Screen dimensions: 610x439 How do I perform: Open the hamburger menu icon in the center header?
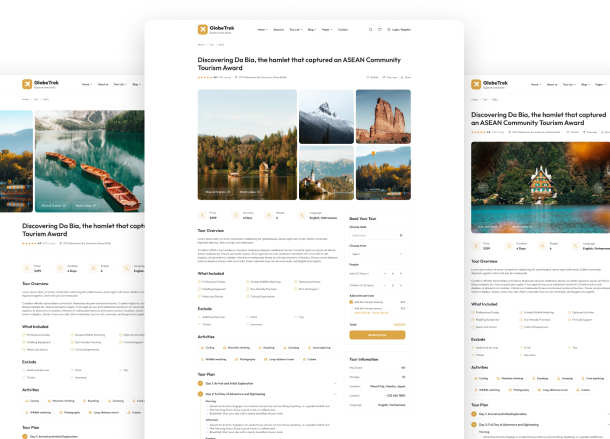(x=380, y=30)
